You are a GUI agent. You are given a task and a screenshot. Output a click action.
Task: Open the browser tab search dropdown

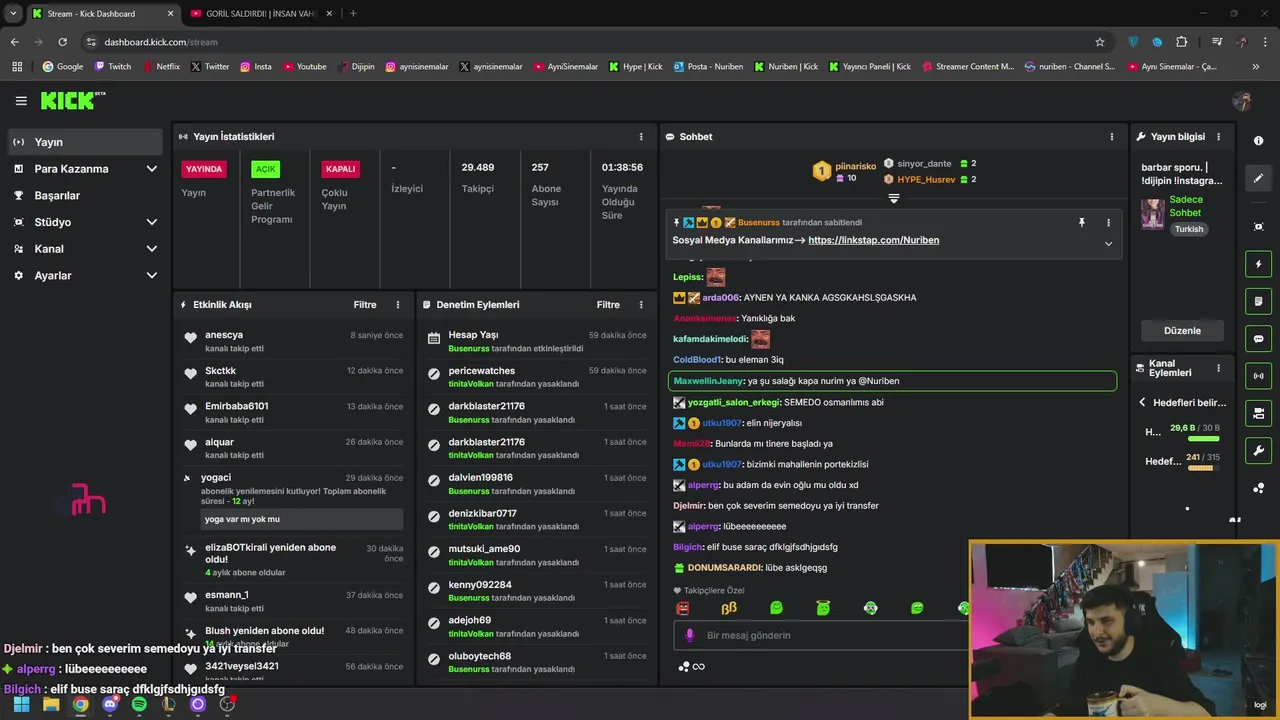click(x=13, y=13)
